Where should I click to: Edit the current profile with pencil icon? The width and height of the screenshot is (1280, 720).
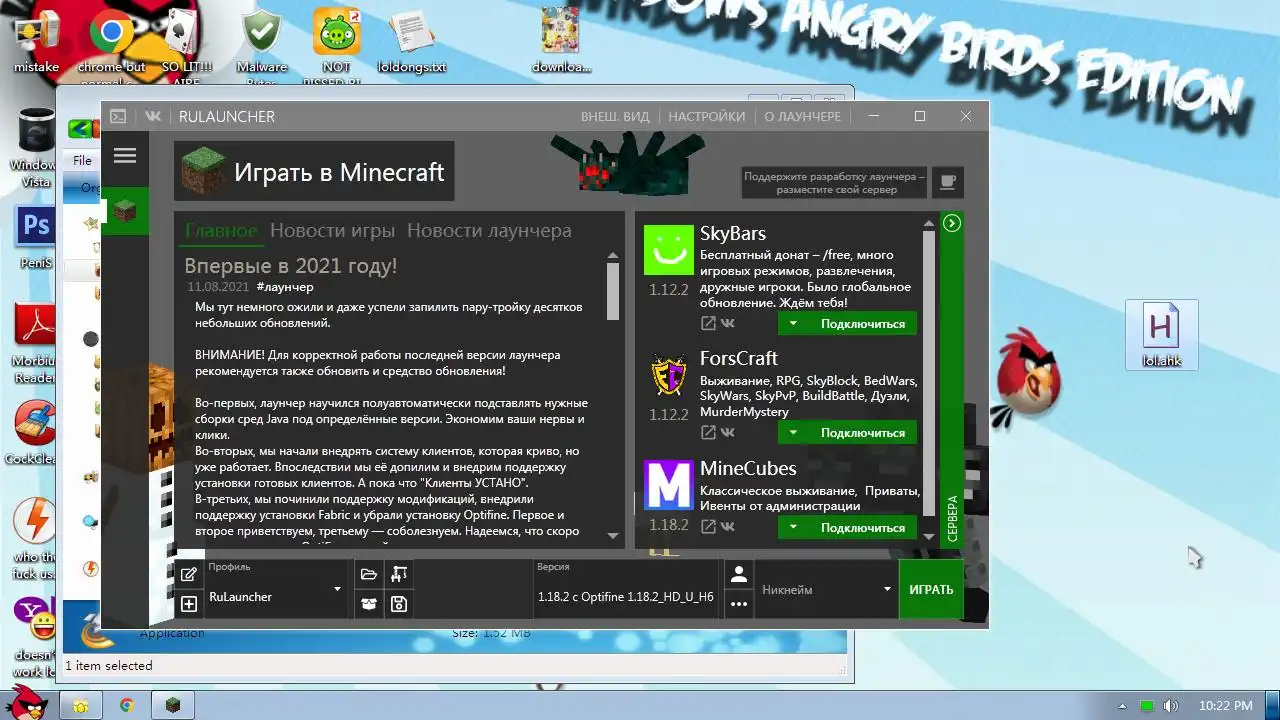coord(189,574)
